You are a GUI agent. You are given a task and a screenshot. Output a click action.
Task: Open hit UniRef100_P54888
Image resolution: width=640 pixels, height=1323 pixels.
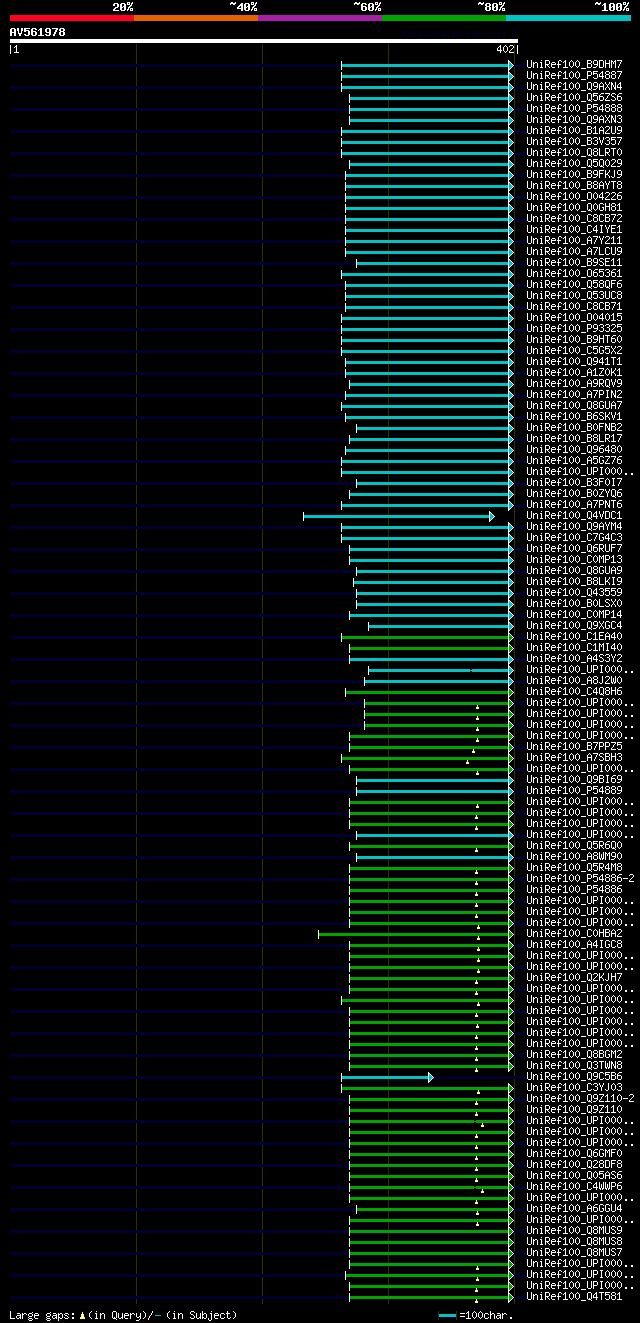pyautogui.click(x=574, y=108)
